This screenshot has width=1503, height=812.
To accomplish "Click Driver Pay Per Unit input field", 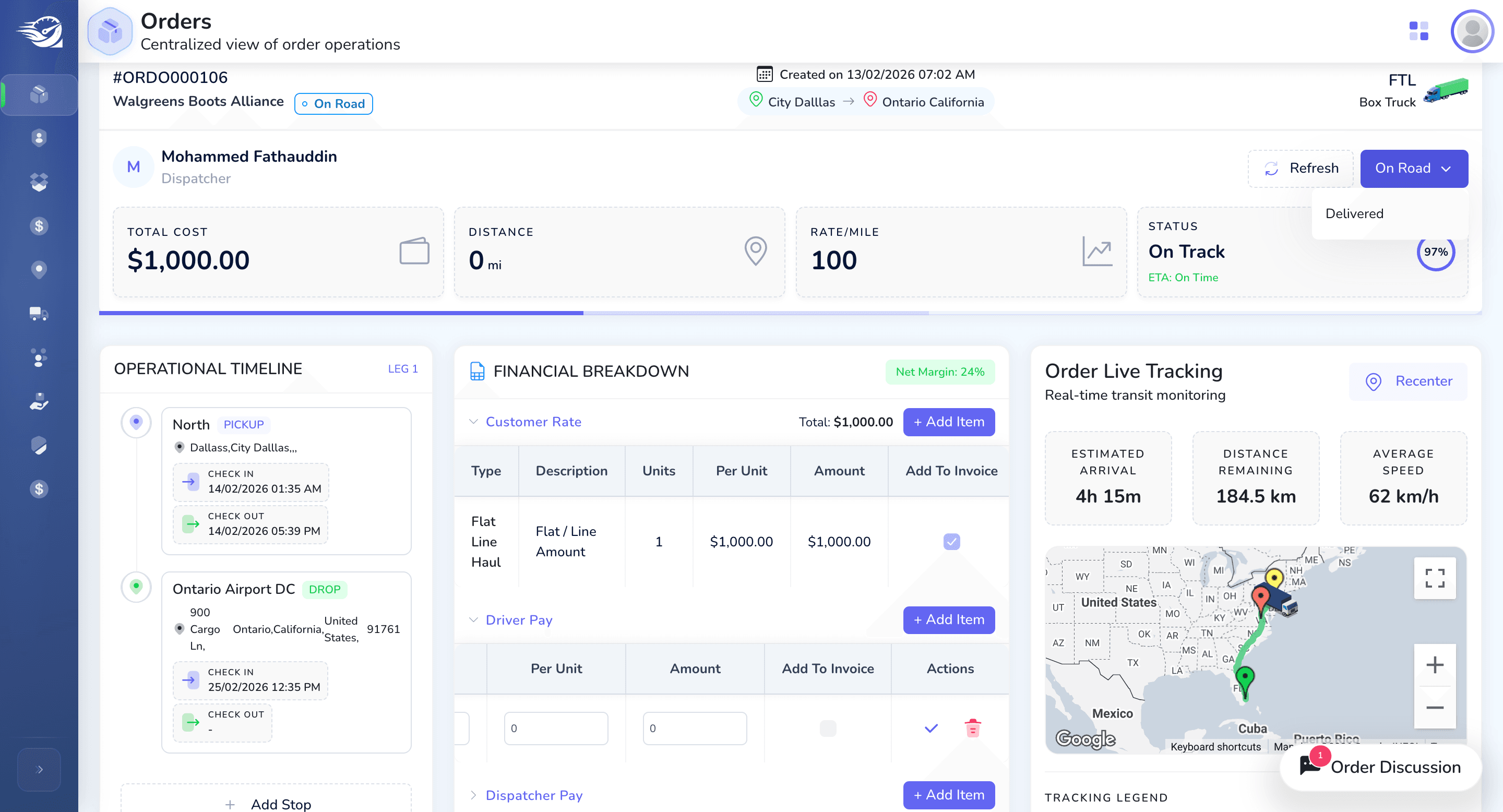I will click(555, 728).
